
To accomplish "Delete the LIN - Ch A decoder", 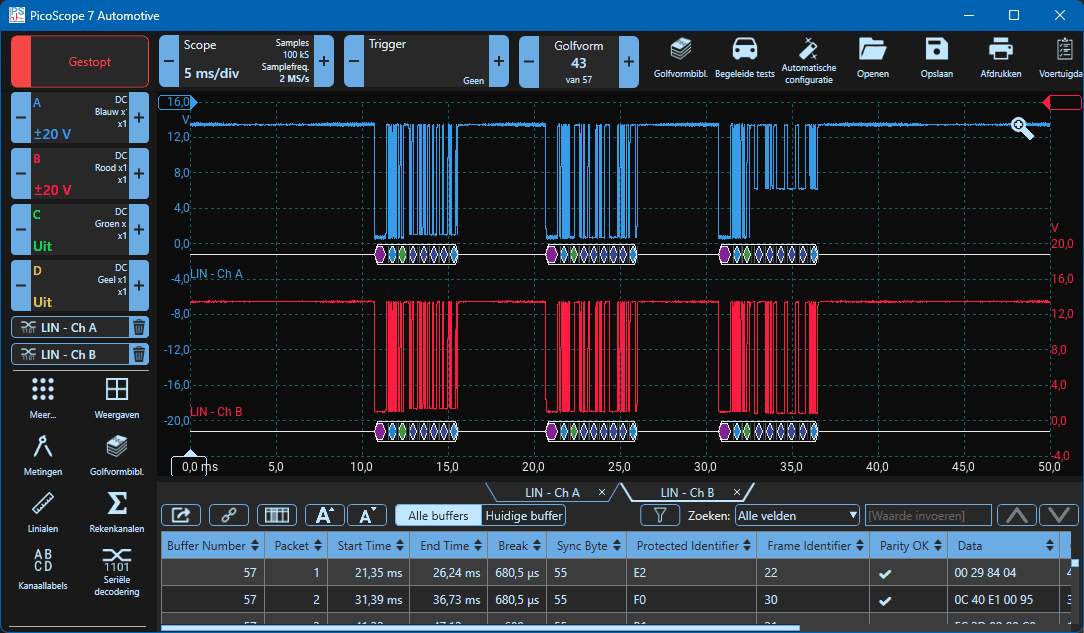I will tap(139, 327).
